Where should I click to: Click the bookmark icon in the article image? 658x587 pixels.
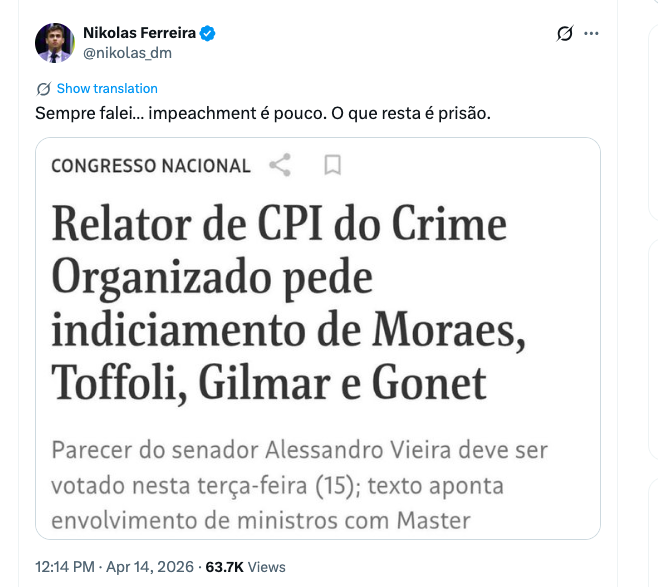click(x=333, y=165)
